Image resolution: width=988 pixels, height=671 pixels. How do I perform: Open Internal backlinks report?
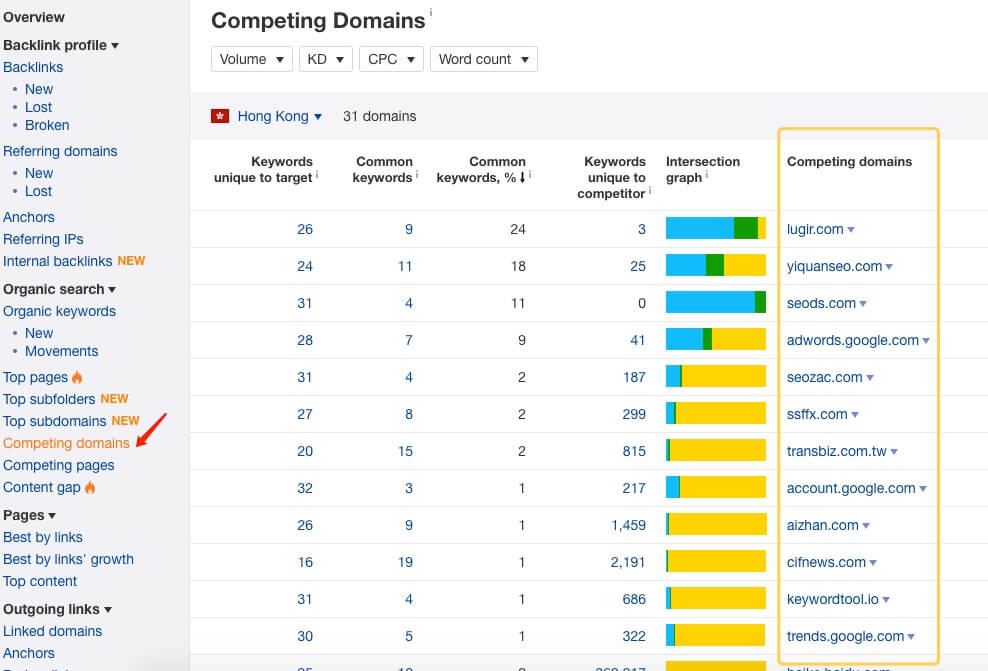tap(57, 261)
